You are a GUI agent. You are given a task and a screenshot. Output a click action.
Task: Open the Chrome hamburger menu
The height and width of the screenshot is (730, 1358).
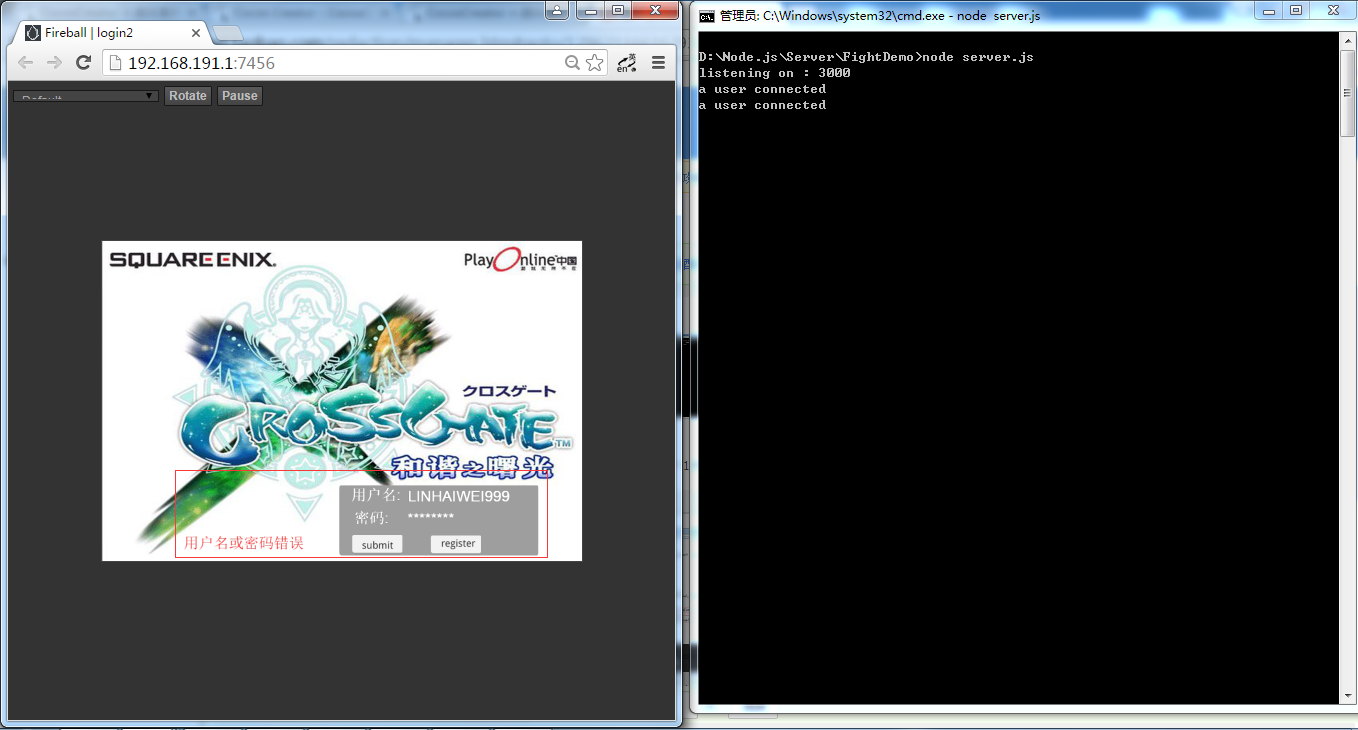tap(658, 63)
